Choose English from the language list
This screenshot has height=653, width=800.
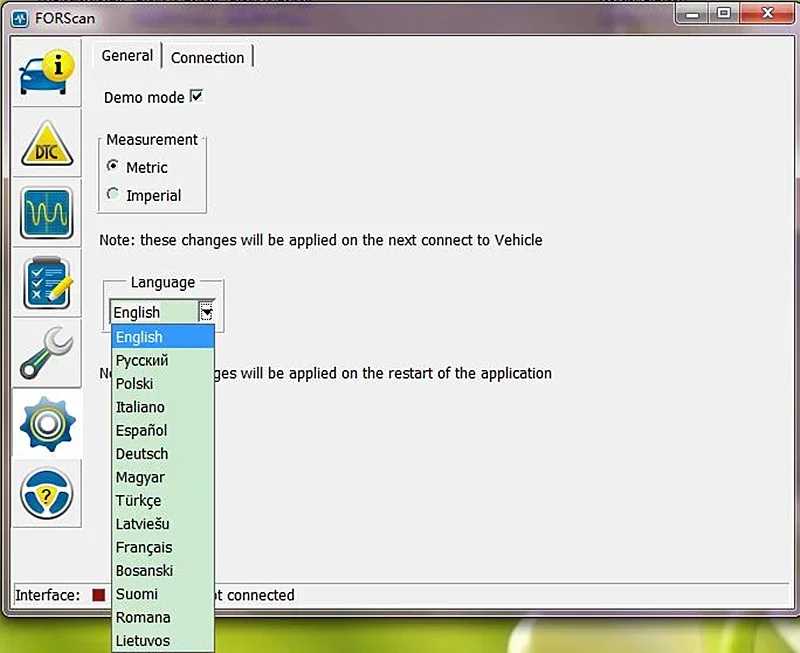163,337
